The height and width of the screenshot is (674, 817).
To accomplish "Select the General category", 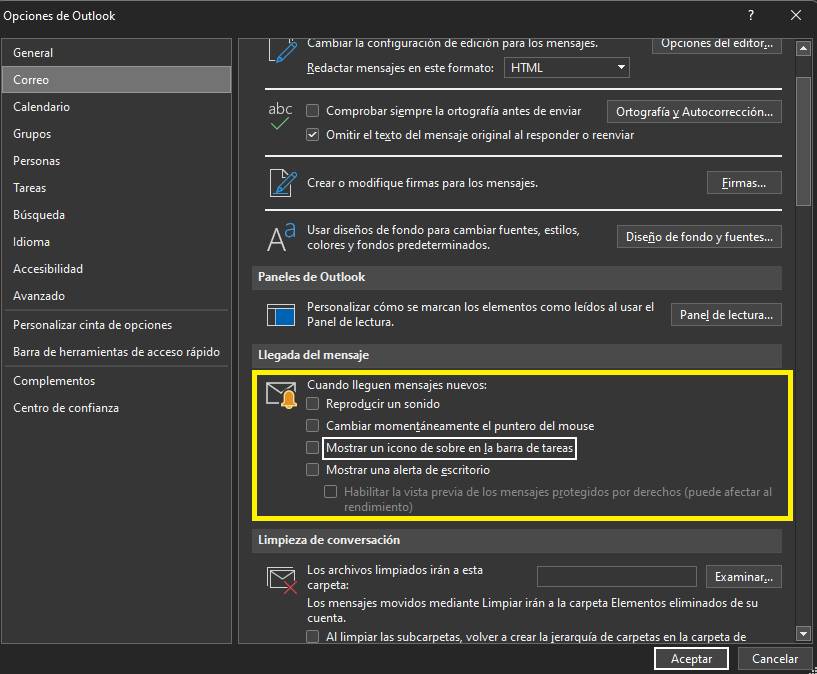I will [116, 53].
